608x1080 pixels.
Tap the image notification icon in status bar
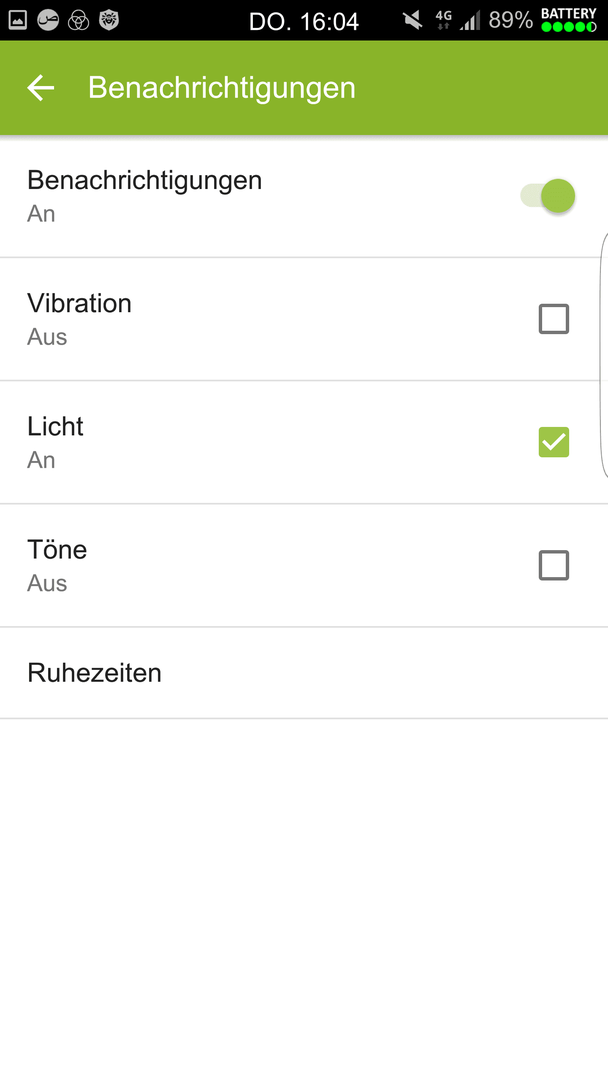coord(18,20)
